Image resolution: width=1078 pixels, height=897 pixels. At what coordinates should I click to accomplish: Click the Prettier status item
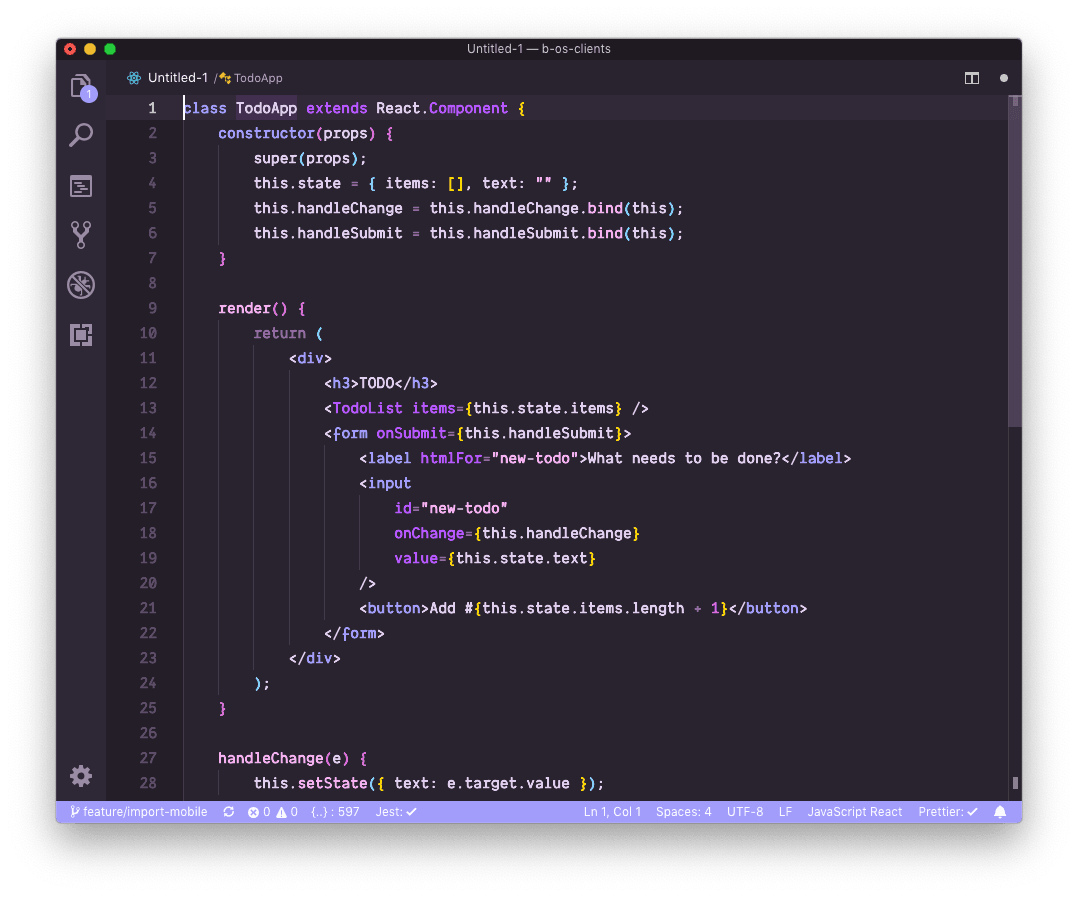(x=948, y=812)
